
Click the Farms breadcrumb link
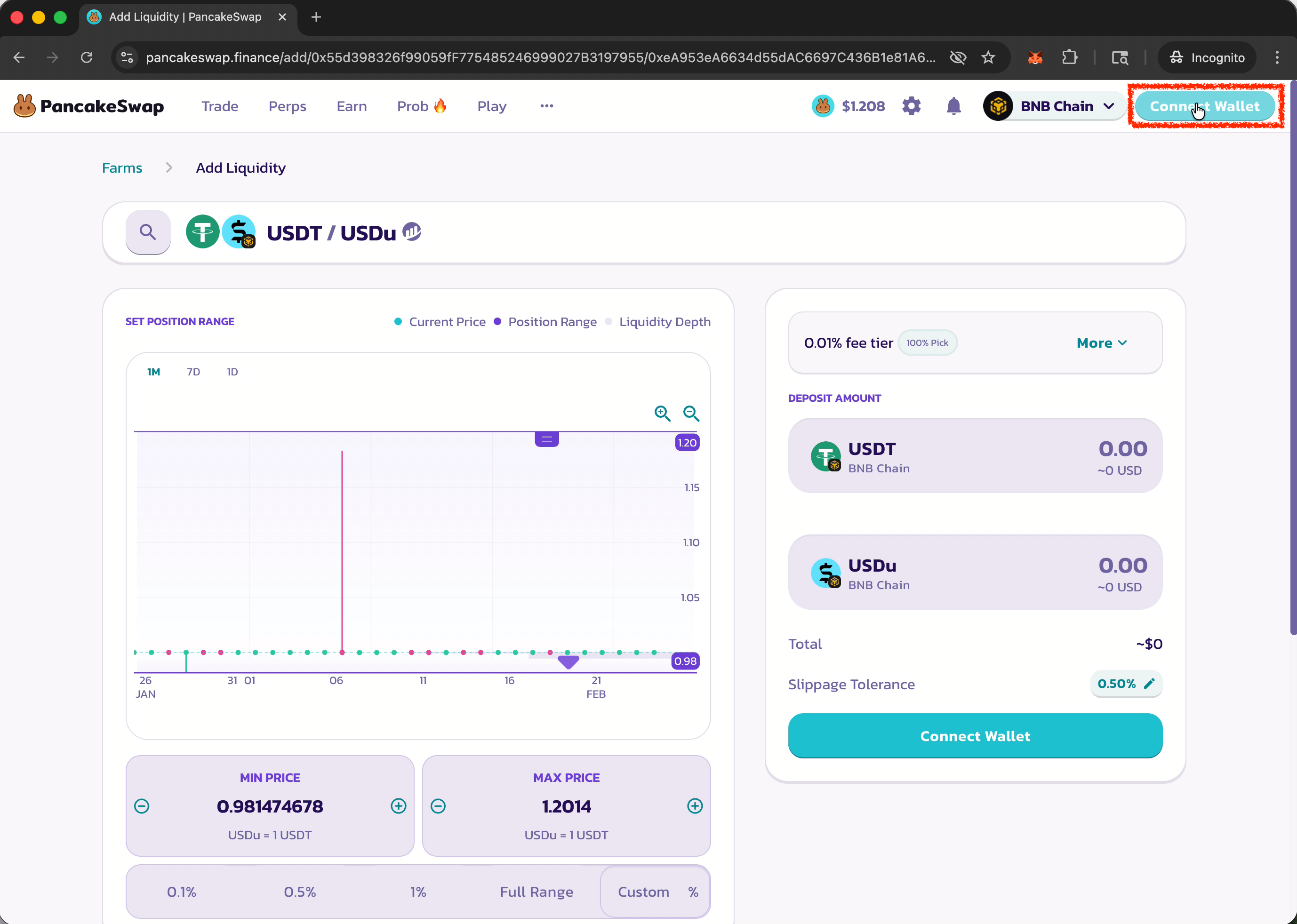pyautogui.click(x=122, y=168)
